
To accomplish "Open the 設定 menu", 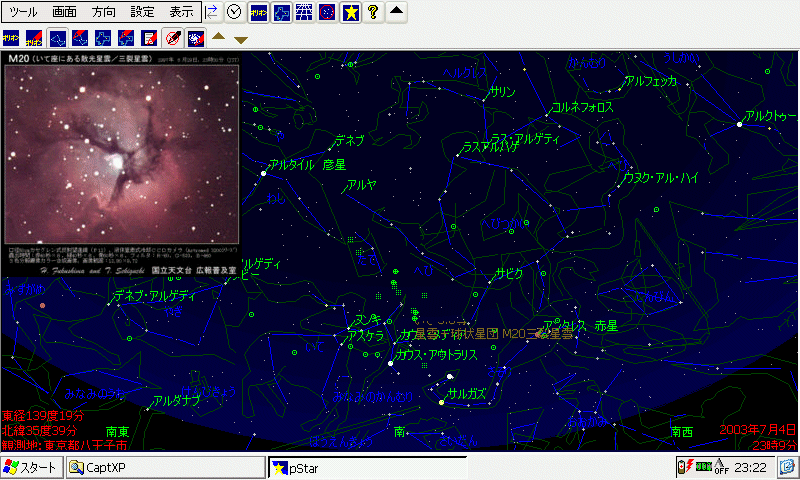I will click(x=142, y=13).
